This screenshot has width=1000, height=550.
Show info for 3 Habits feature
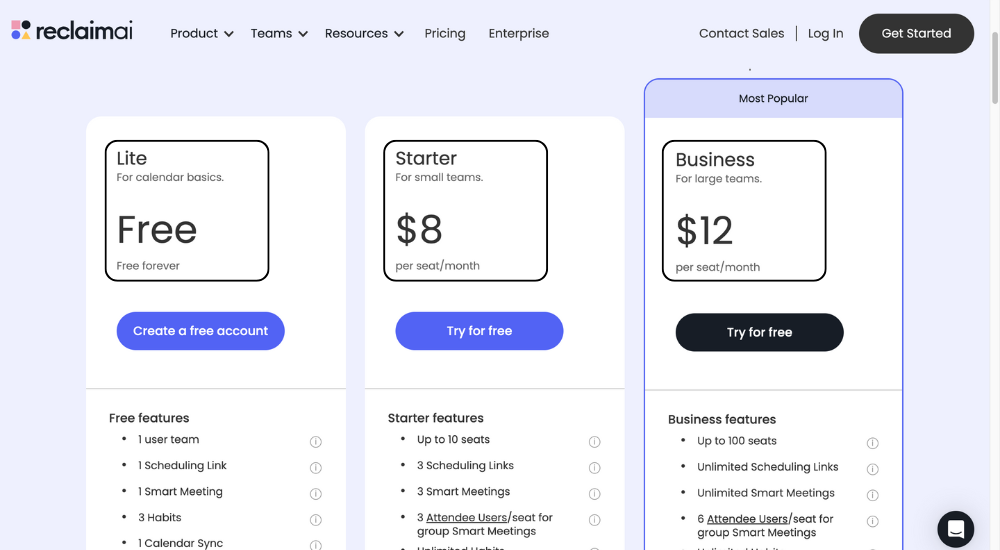[x=316, y=519]
